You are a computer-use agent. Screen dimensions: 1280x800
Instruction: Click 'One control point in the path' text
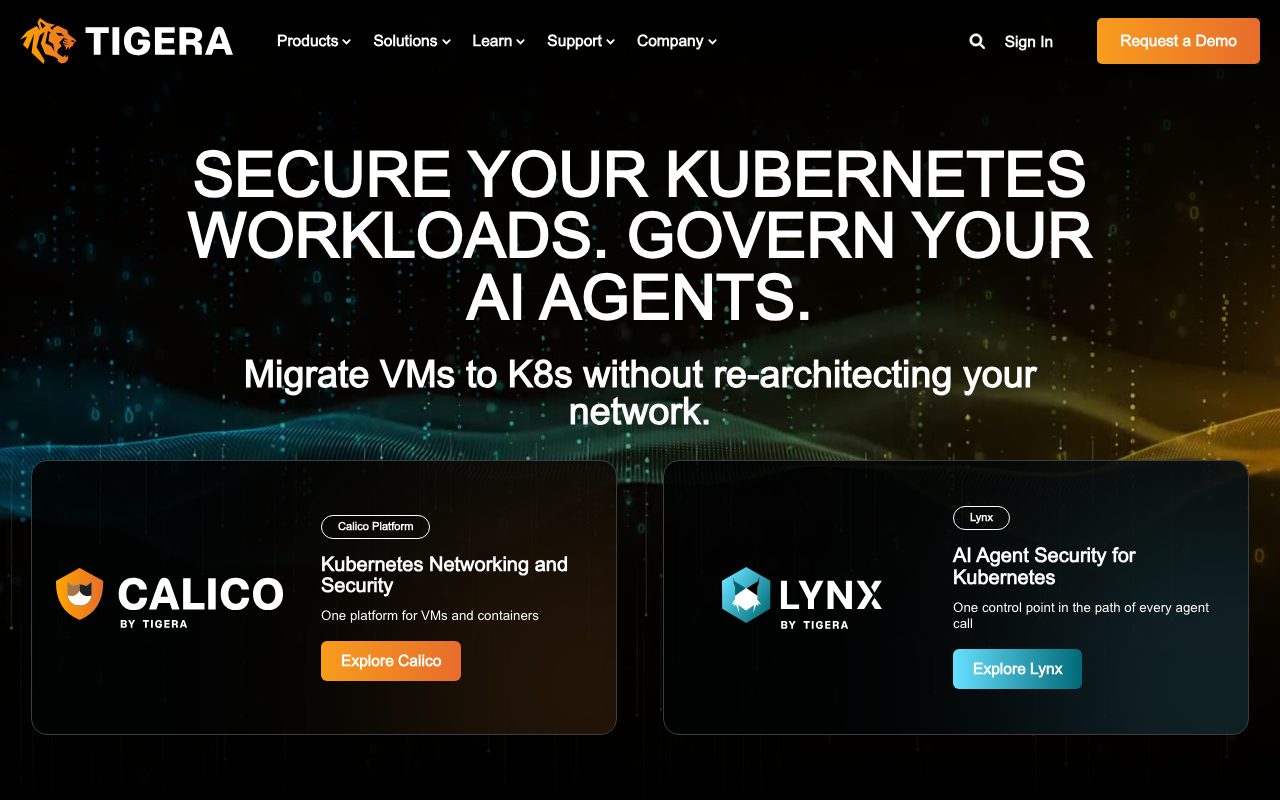click(x=1081, y=615)
